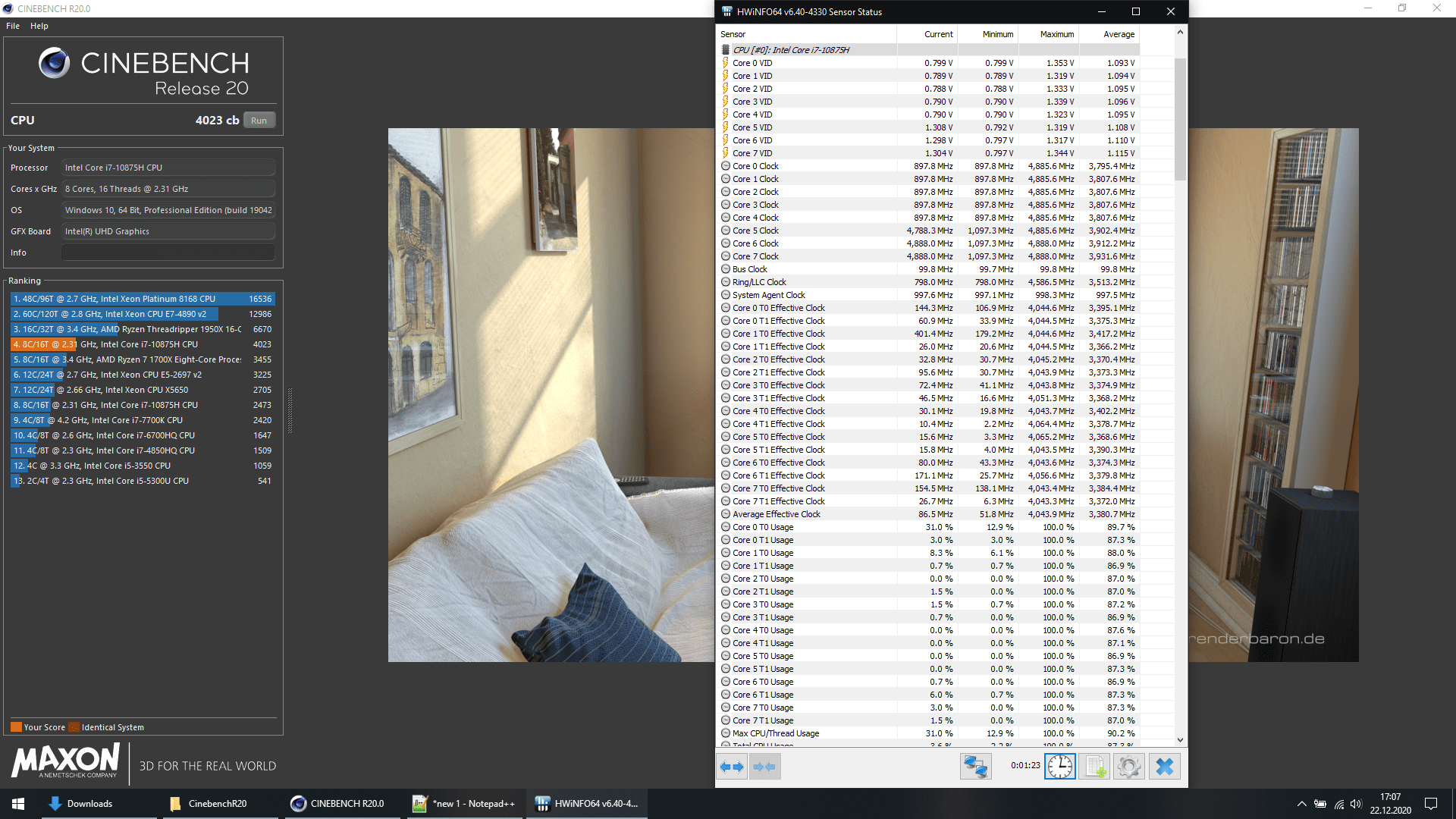Select ranking entry Intel Core i7-7700K
Viewport: 1456px width, 819px height.
click(143, 420)
